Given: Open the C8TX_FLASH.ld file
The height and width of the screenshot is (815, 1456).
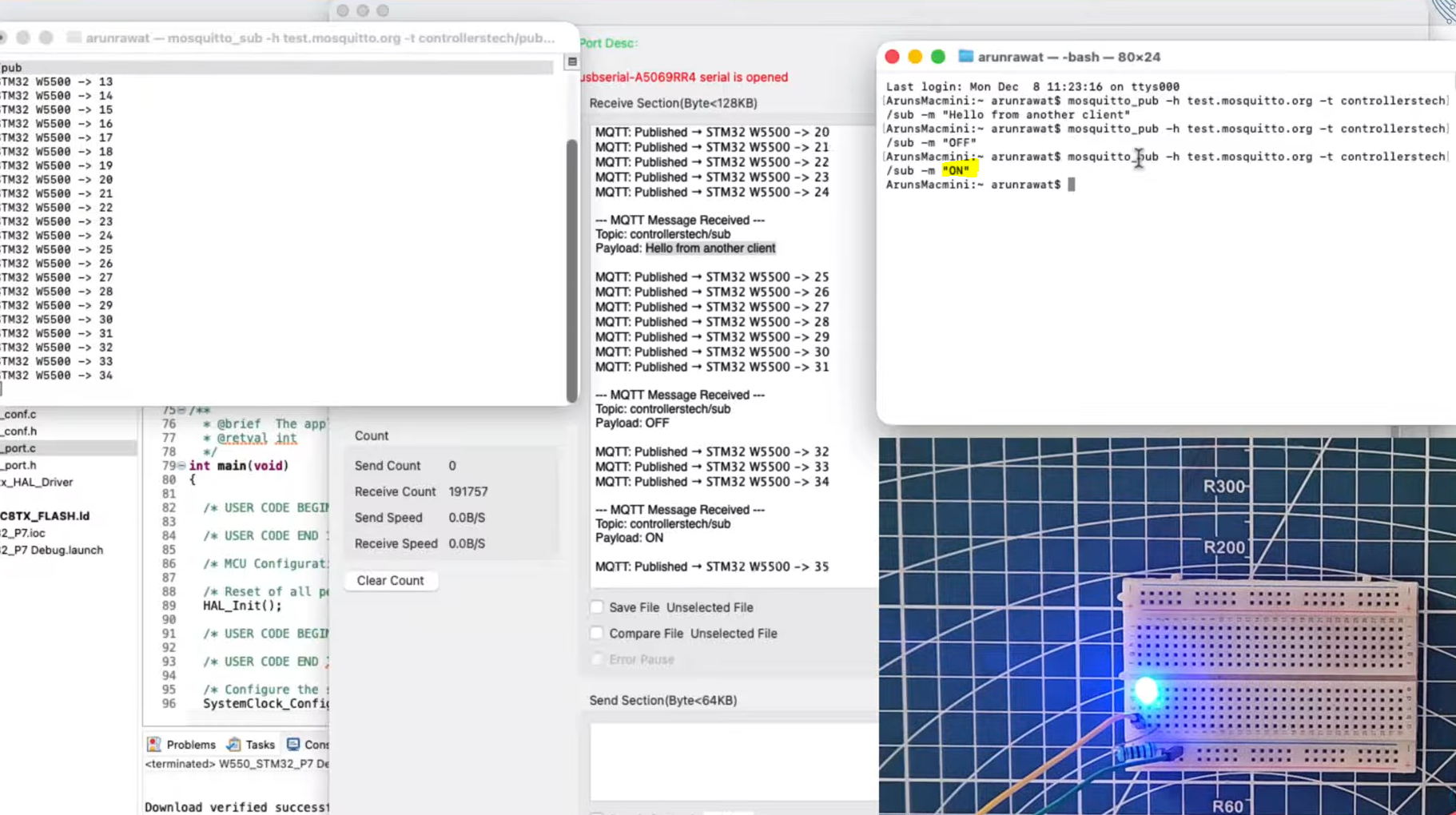Looking at the screenshot, I should (45, 515).
